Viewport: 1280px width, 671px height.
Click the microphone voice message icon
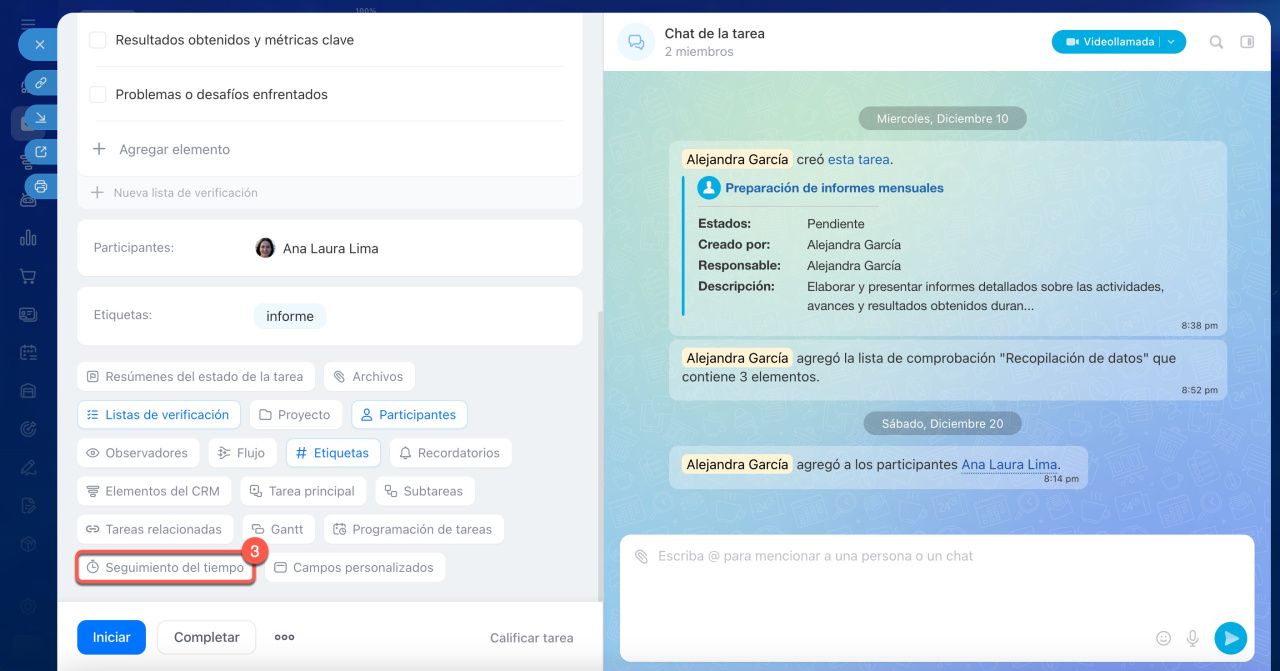(1192, 638)
